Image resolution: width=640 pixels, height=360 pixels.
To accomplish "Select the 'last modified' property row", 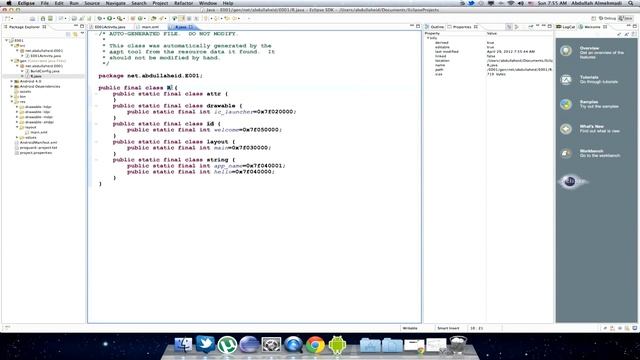I will (488, 52).
